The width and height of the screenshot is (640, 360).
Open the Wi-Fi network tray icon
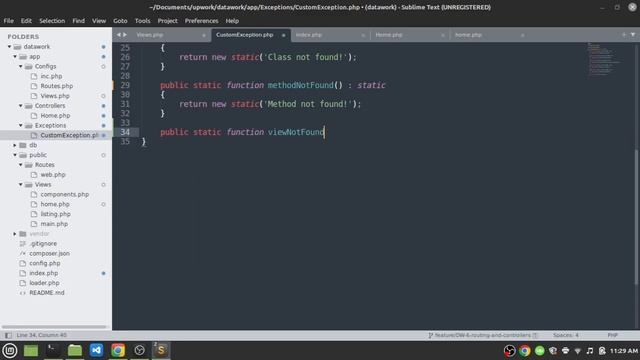pyautogui.click(x=578, y=351)
